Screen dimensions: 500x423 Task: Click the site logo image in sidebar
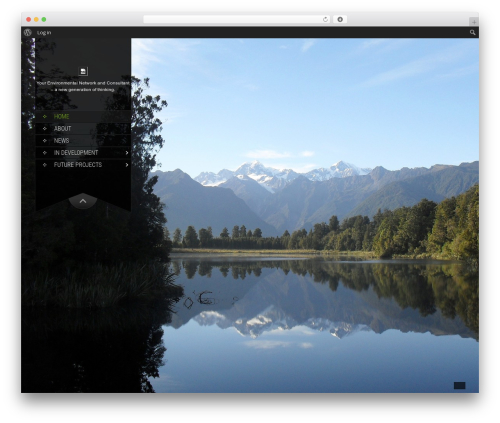tap(83, 71)
